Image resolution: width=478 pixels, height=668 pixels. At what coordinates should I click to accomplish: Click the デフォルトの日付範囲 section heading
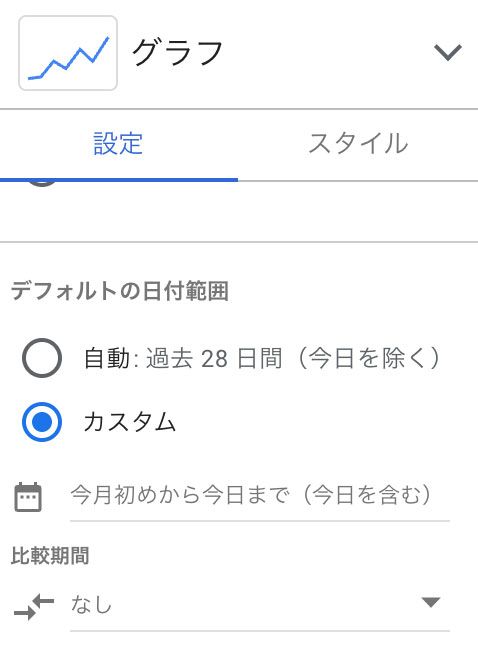point(120,291)
